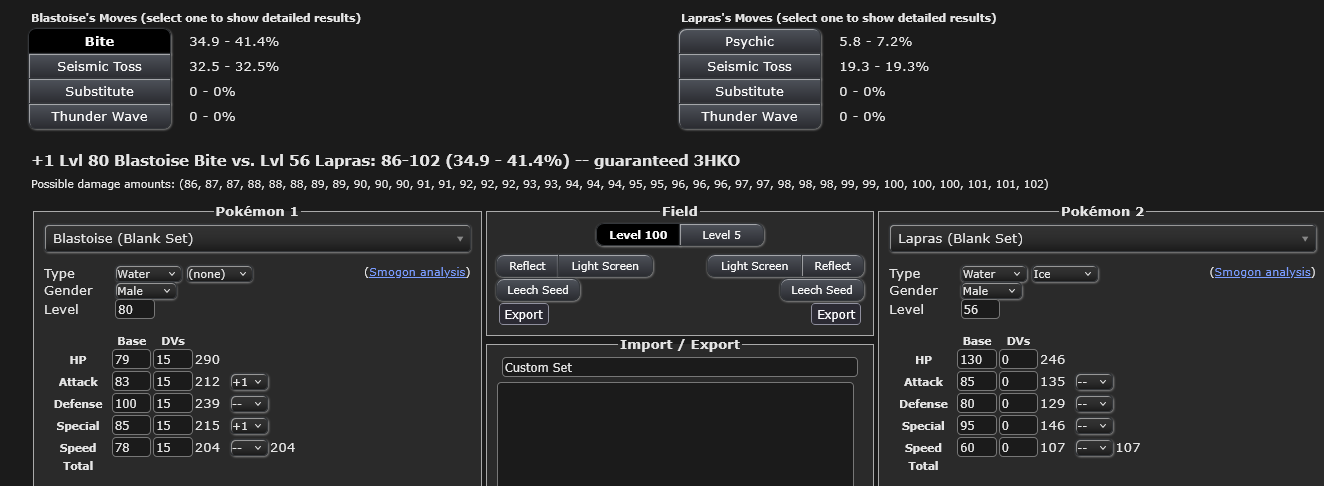The height and width of the screenshot is (486, 1324).
Task: Open Blastoise's Gender dropdown
Action: (x=146, y=291)
